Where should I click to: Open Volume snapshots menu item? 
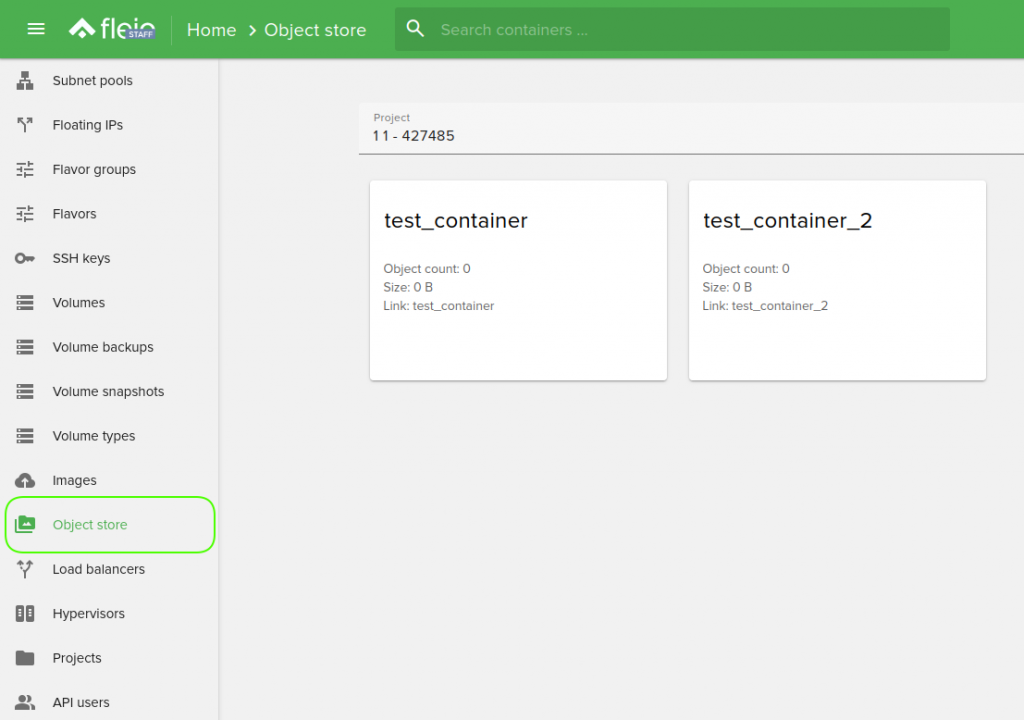click(108, 391)
